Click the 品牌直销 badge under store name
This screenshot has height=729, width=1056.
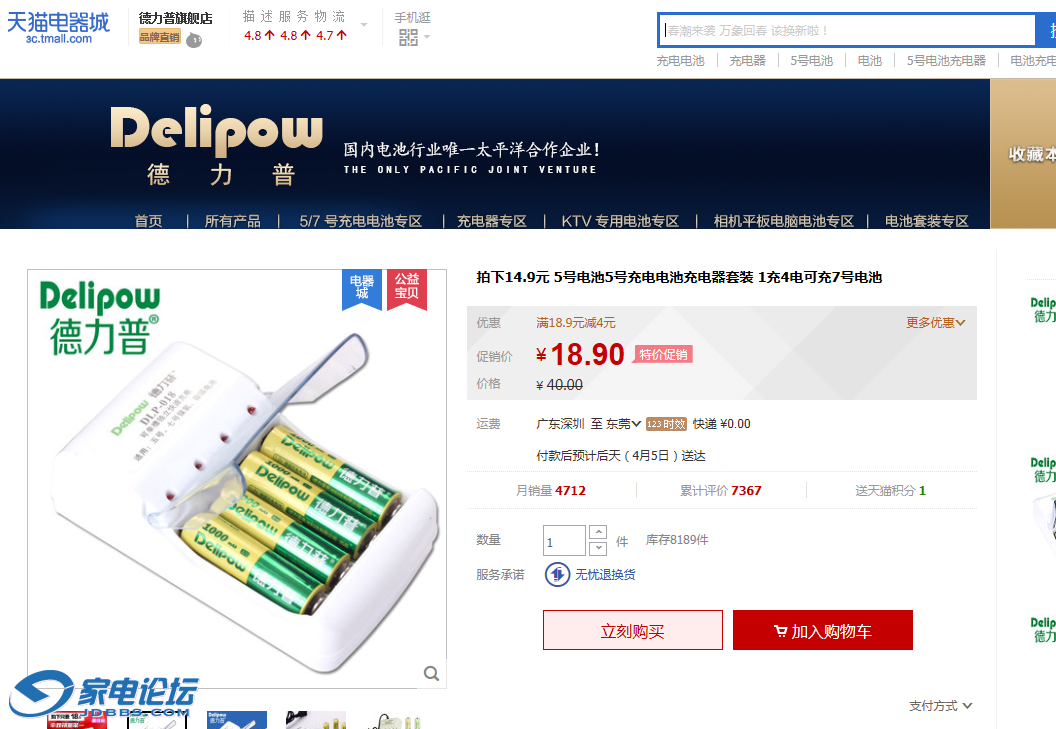tap(160, 37)
